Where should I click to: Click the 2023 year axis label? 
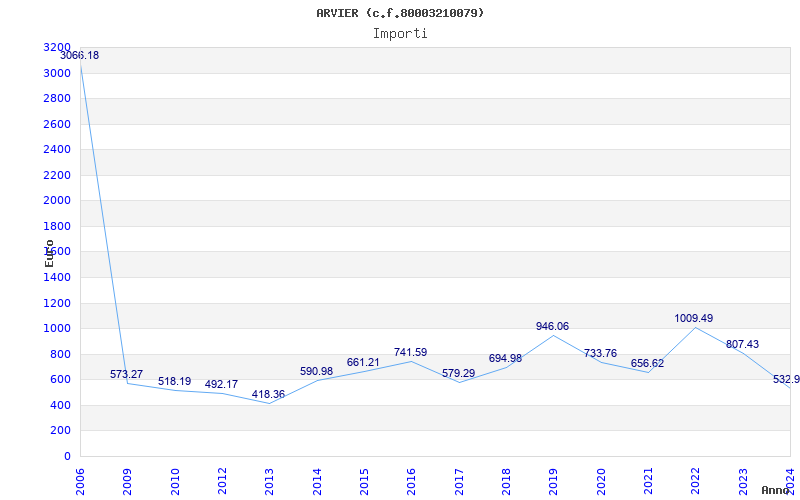coord(742,481)
